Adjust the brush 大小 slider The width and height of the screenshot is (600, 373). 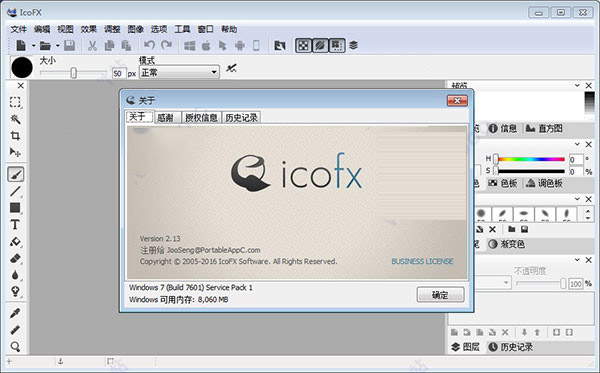(x=73, y=73)
